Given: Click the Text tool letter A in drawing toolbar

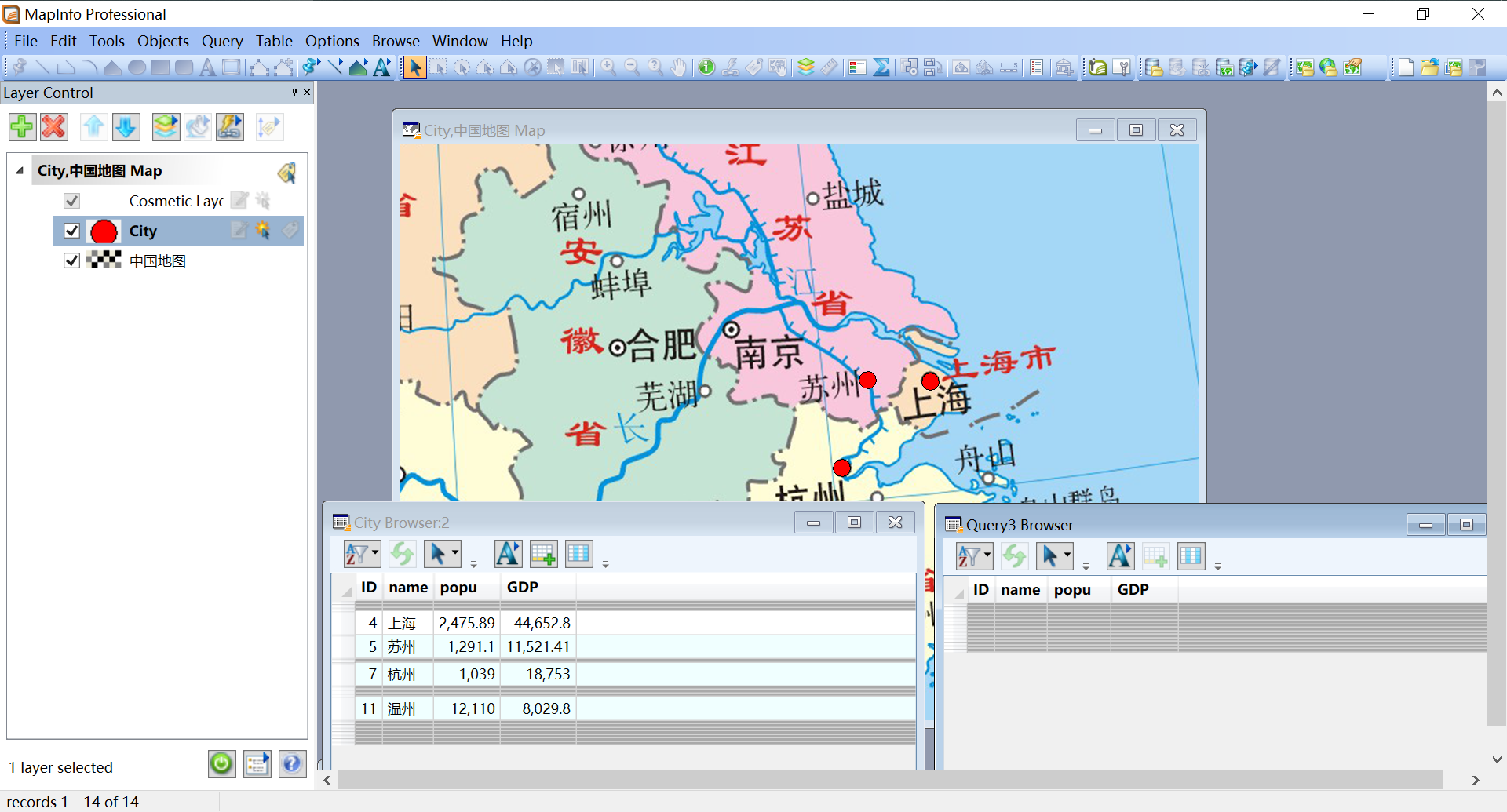Looking at the screenshot, I should pos(207,67).
